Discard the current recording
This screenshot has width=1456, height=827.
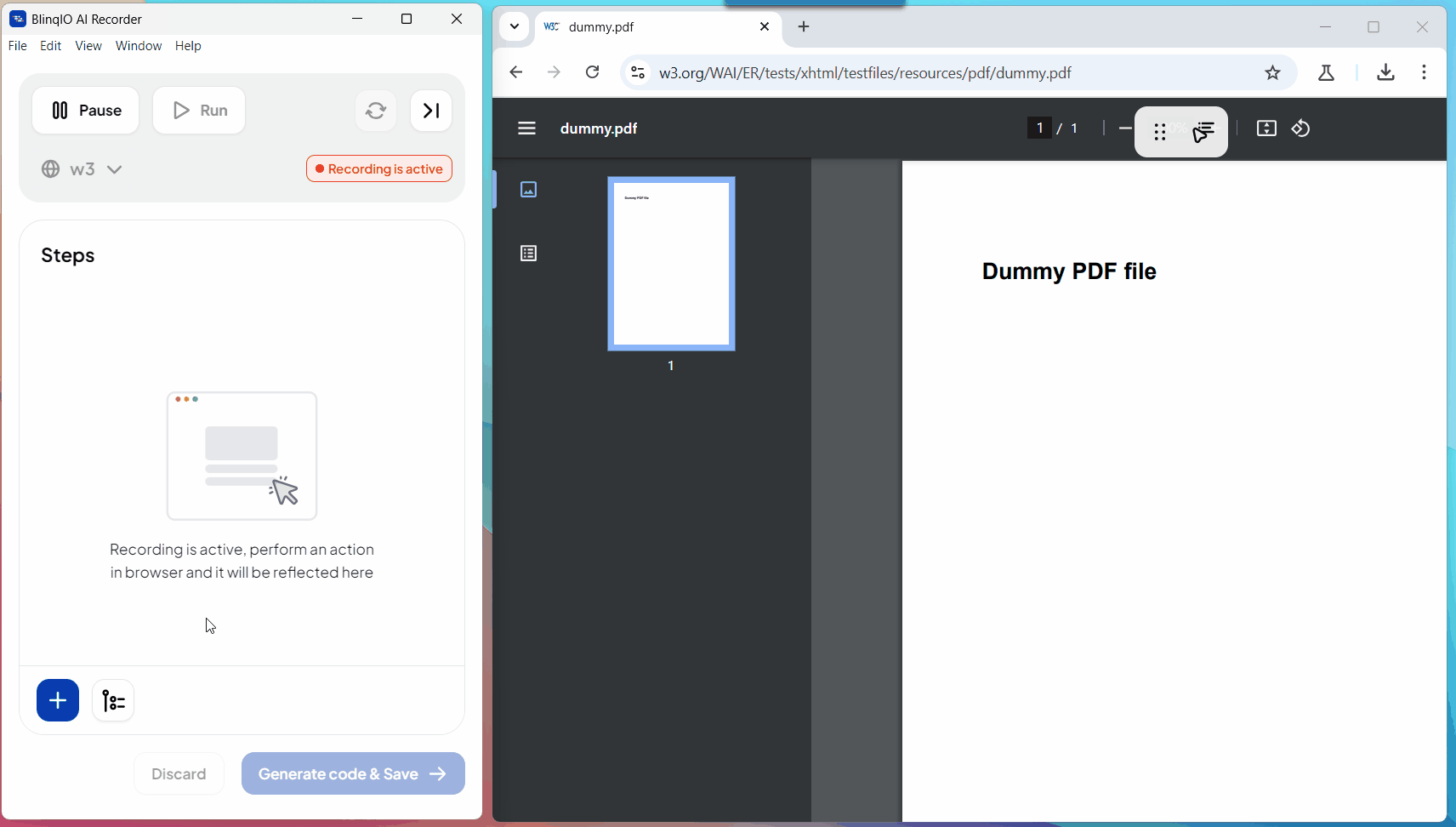point(178,773)
